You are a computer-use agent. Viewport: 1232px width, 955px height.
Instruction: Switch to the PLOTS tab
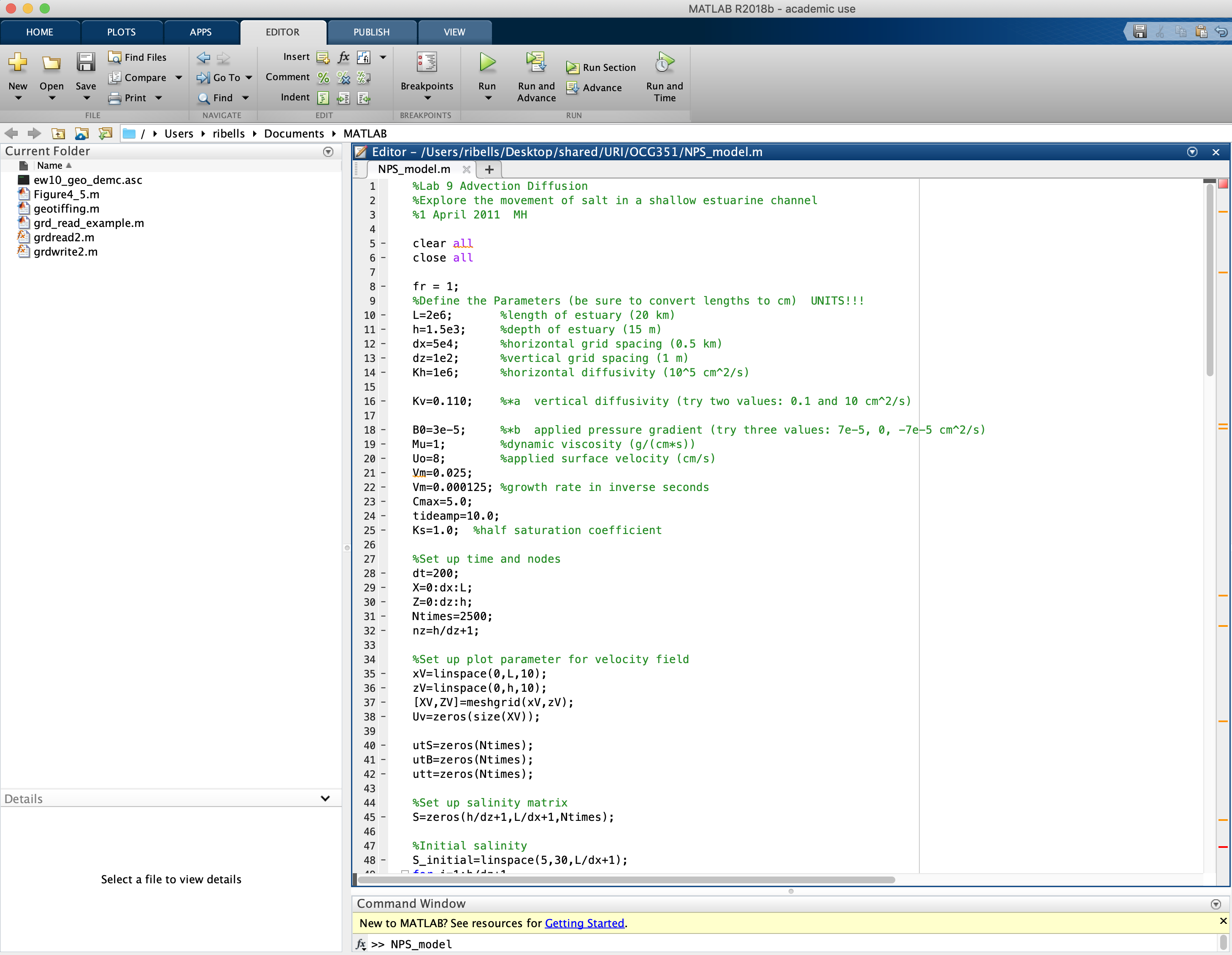coord(121,32)
